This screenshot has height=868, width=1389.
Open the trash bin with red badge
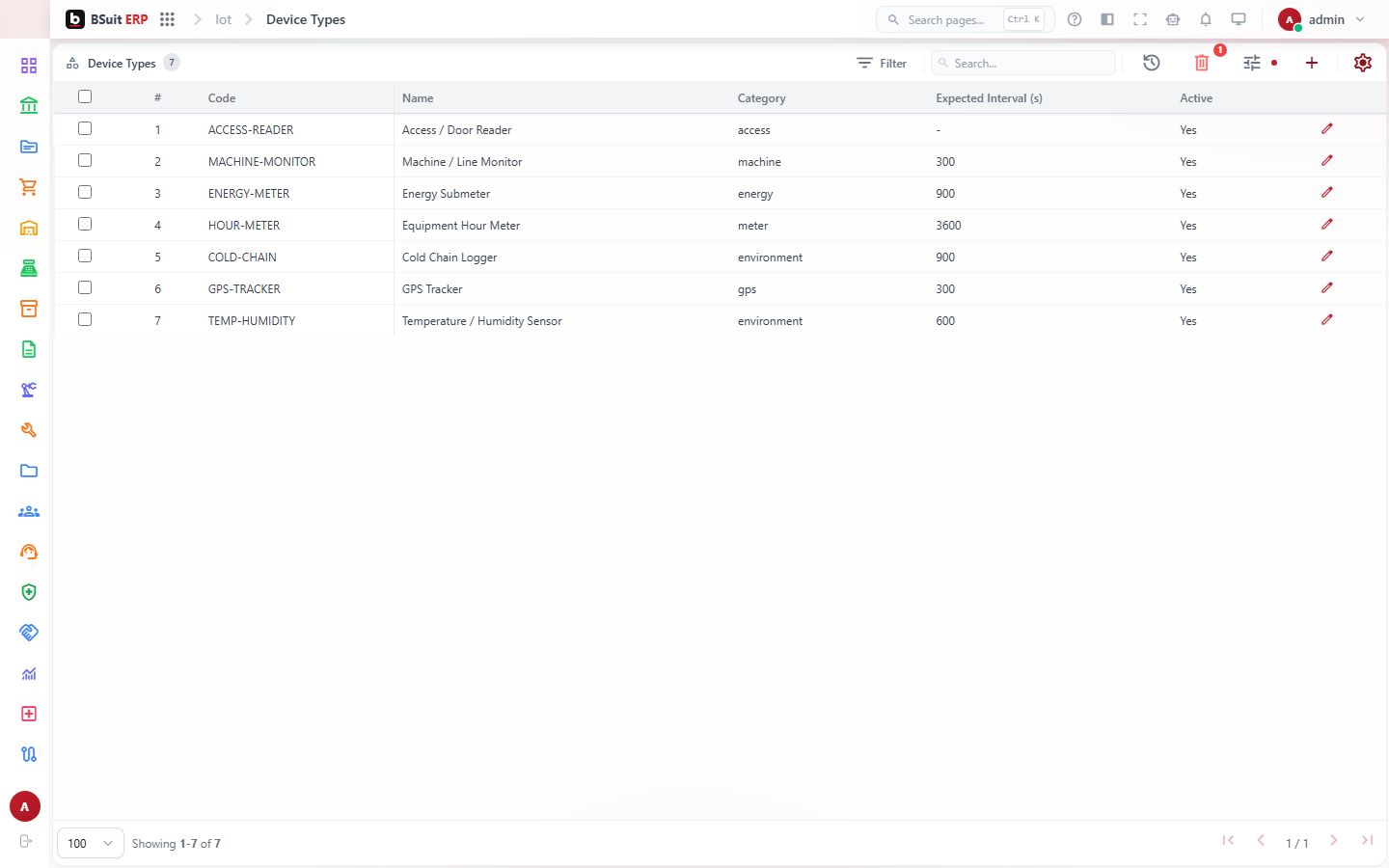[1202, 63]
